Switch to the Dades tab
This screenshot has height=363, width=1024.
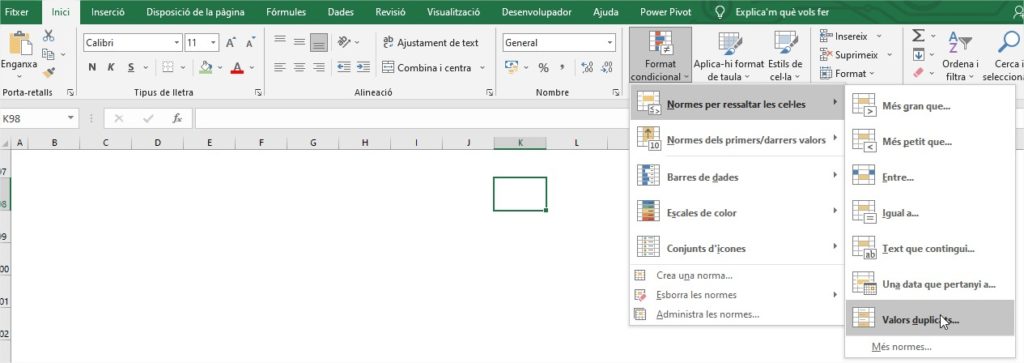340,12
